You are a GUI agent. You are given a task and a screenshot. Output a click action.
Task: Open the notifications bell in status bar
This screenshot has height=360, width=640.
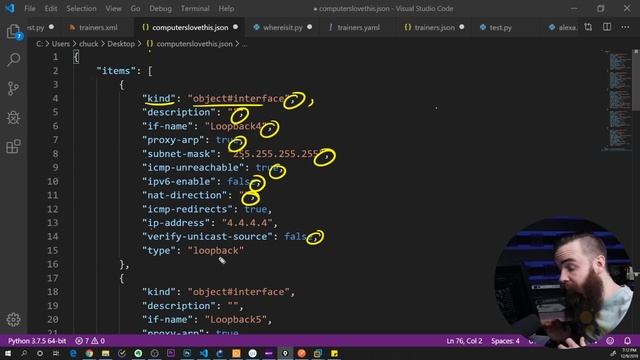tap(627, 341)
